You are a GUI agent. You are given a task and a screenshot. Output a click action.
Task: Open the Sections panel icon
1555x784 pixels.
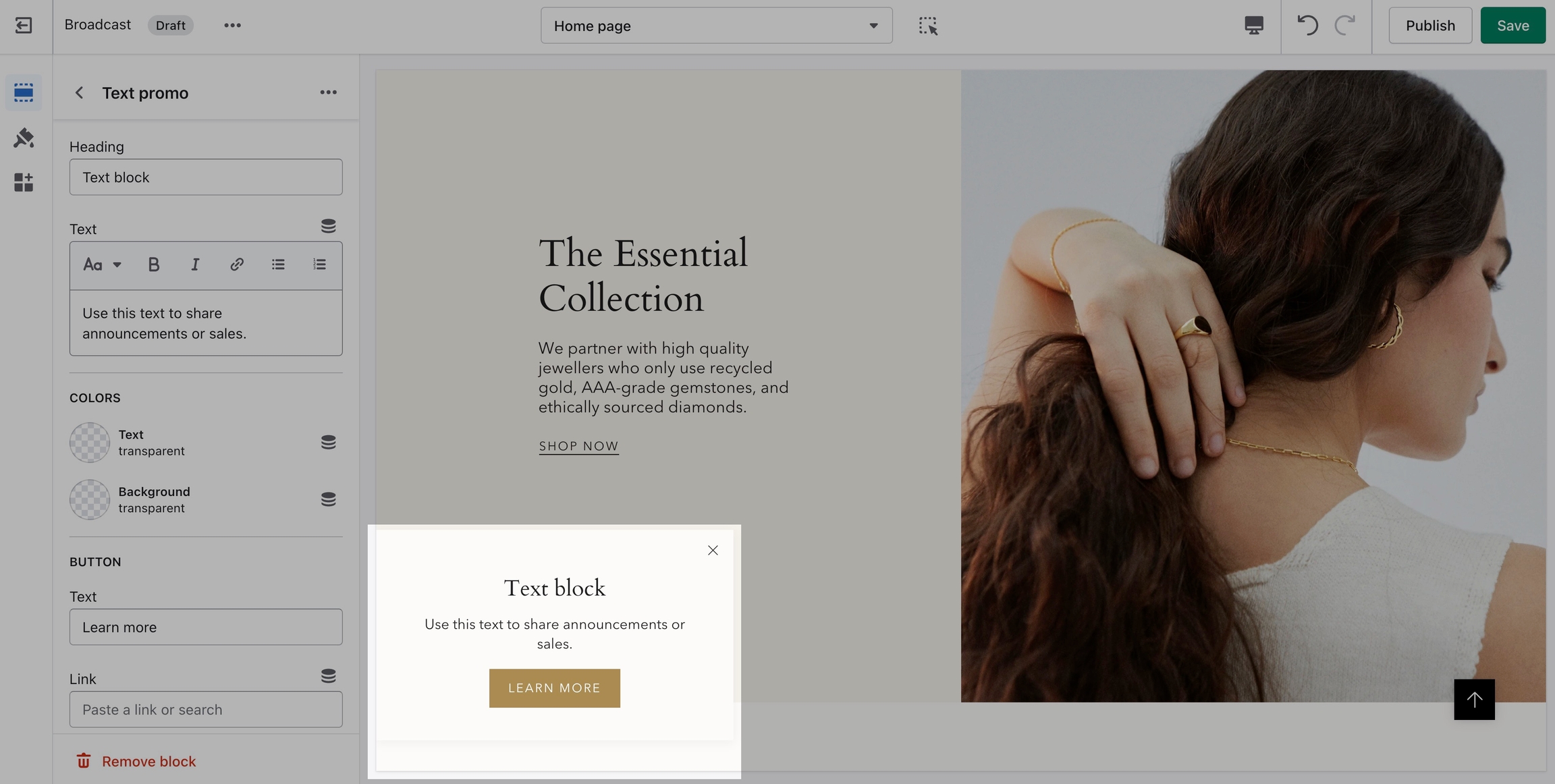click(x=24, y=92)
